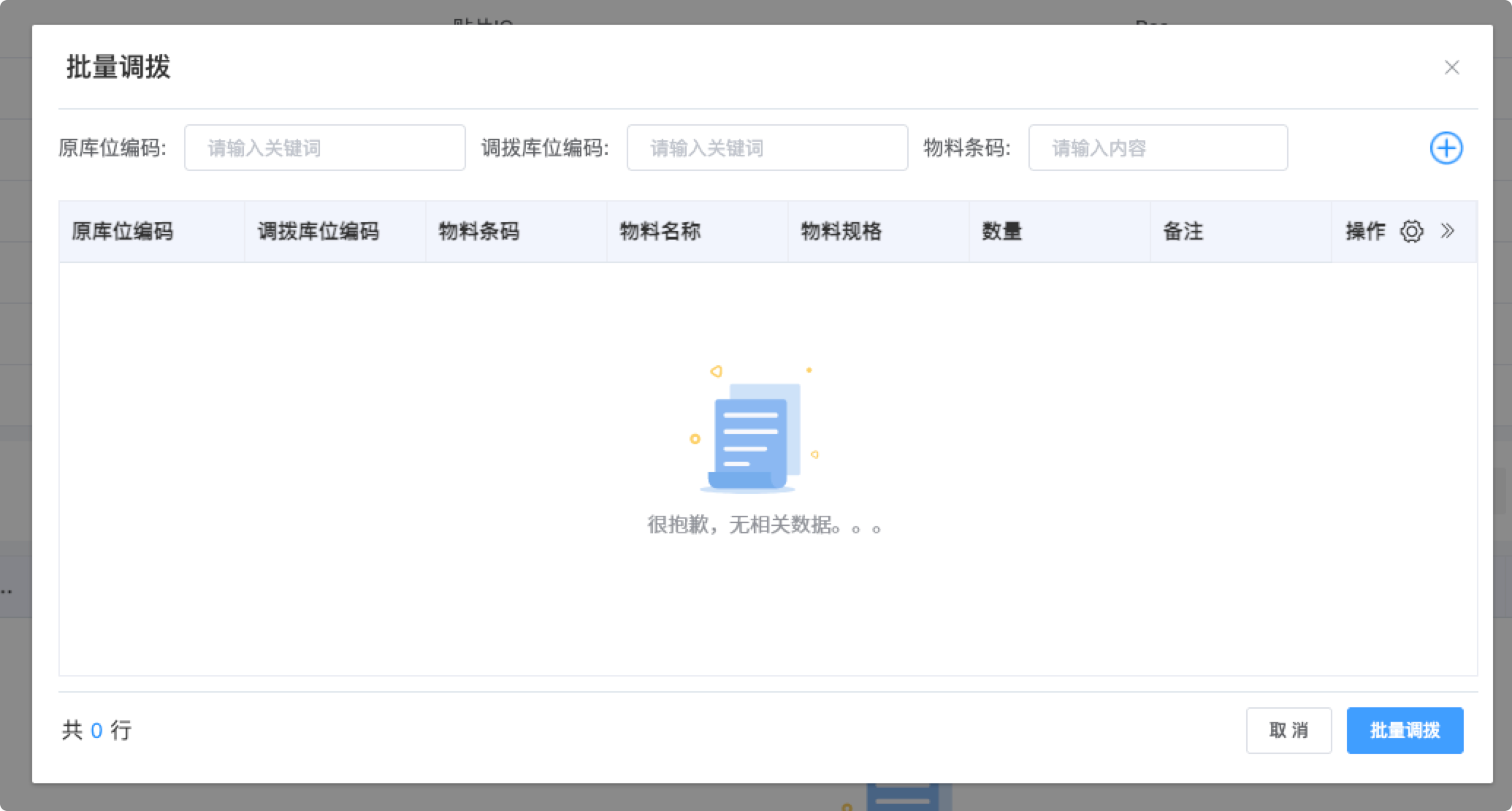Click the empty-data document illustration
Image resolution: width=1512 pixels, height=811 pixels.
pos(754,438)
